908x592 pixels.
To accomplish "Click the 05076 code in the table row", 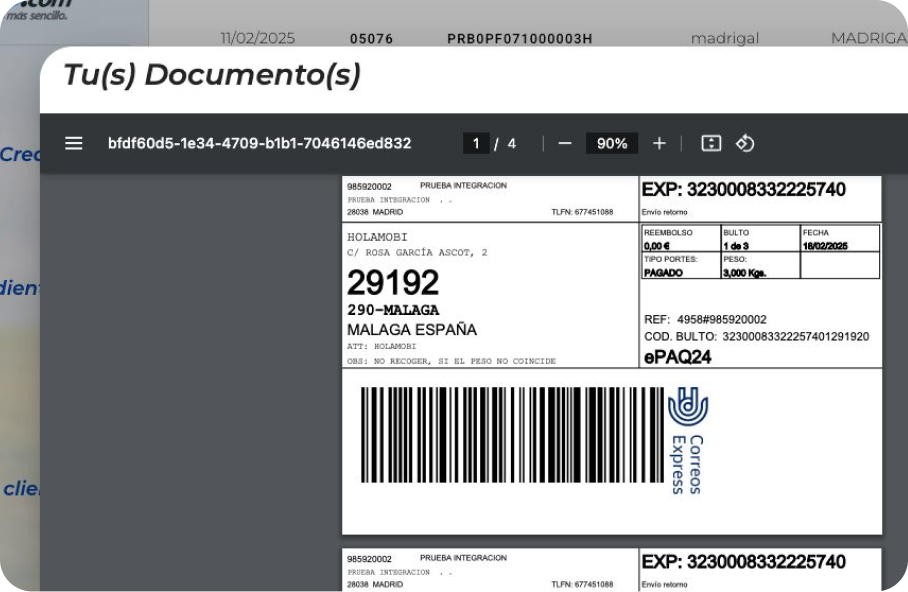I will (371, 39).
